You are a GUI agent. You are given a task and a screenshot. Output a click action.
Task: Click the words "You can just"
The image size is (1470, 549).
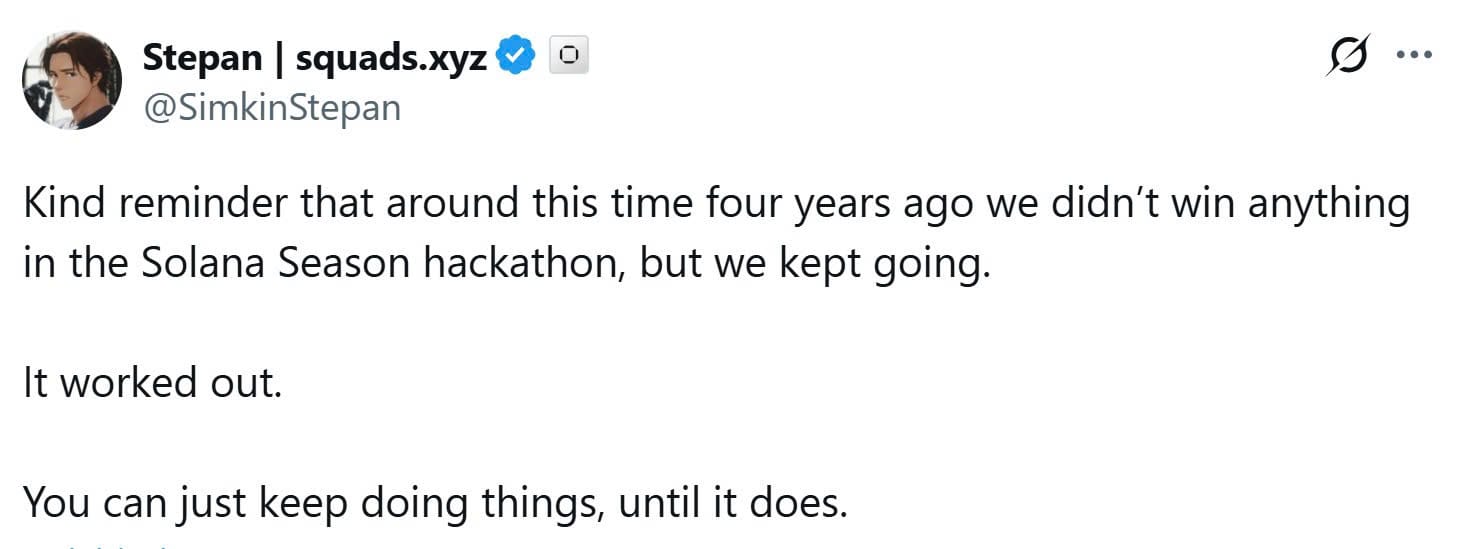[135, 502]
